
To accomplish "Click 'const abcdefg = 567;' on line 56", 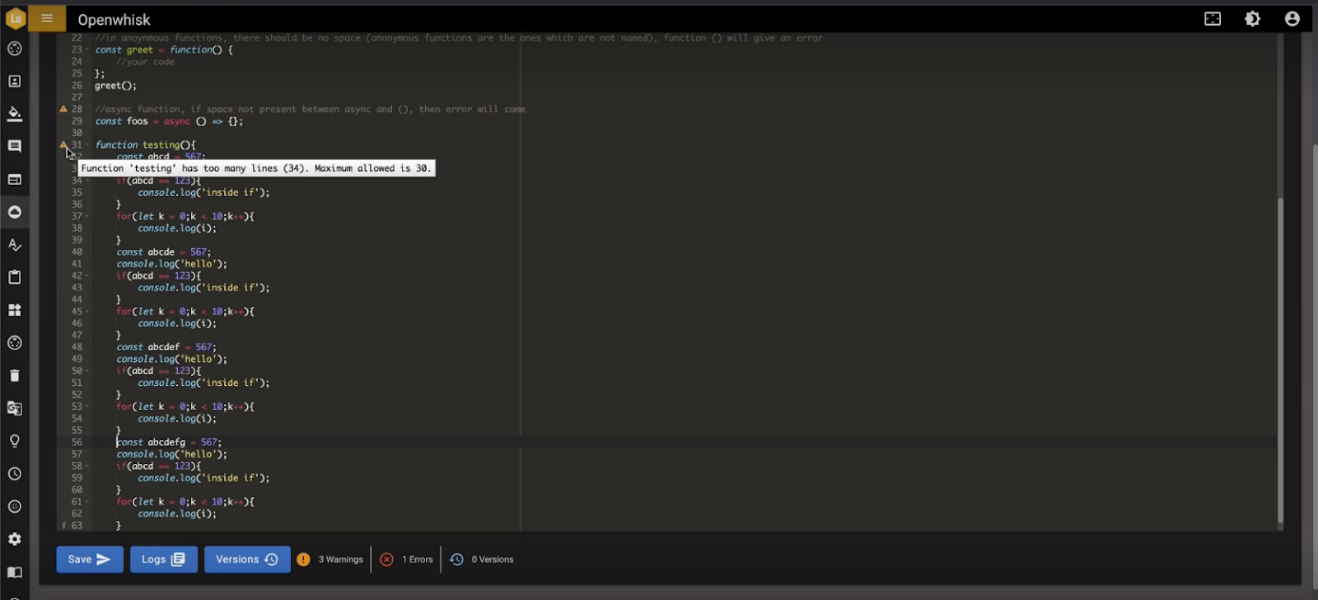I will (169, 442).
